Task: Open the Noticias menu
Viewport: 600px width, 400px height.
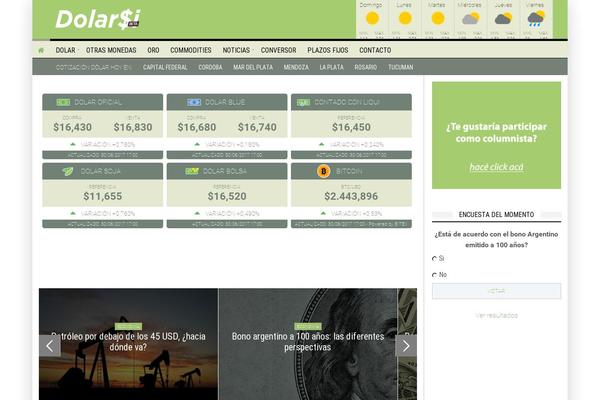Action: point(236,50)
